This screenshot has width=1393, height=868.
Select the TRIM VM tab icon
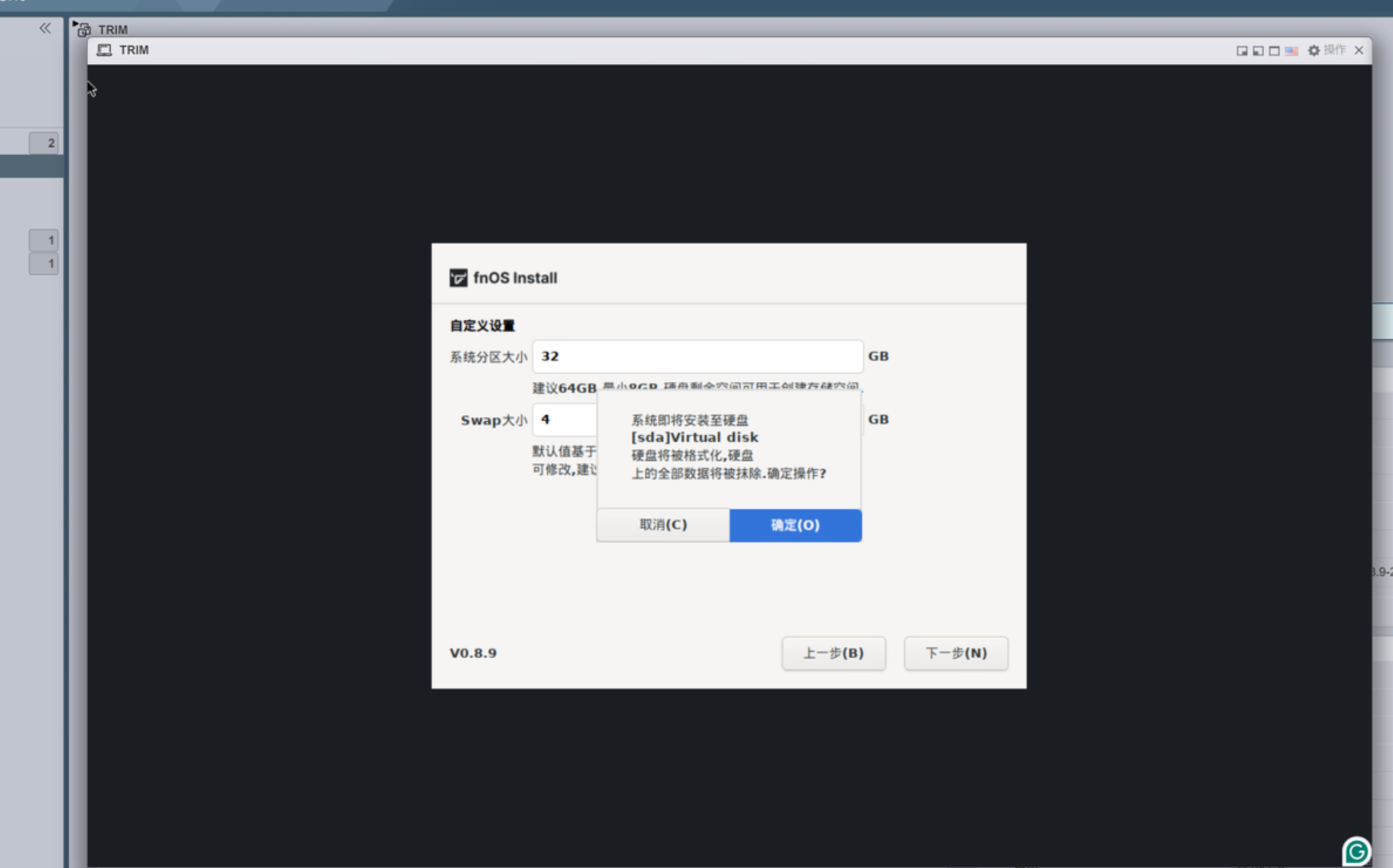tap(84, 29)
